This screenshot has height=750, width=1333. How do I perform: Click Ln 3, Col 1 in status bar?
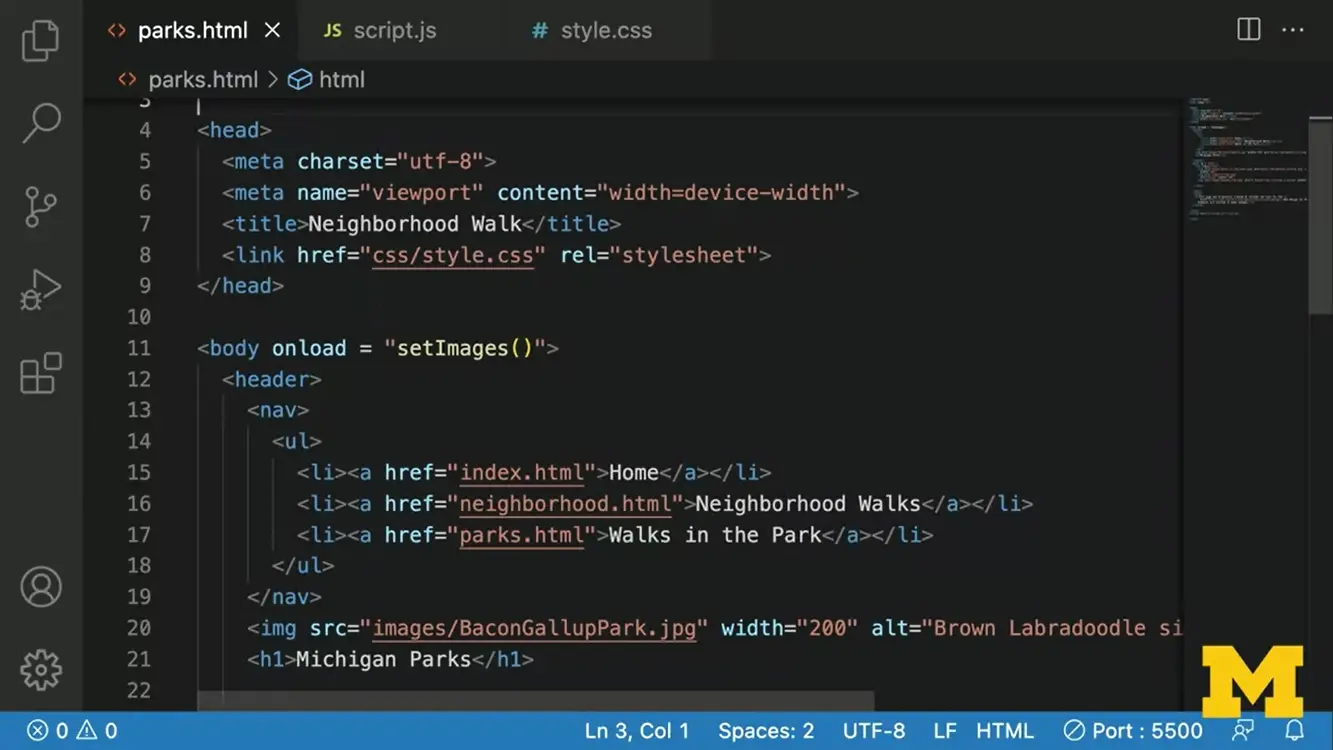coord(637,731)
